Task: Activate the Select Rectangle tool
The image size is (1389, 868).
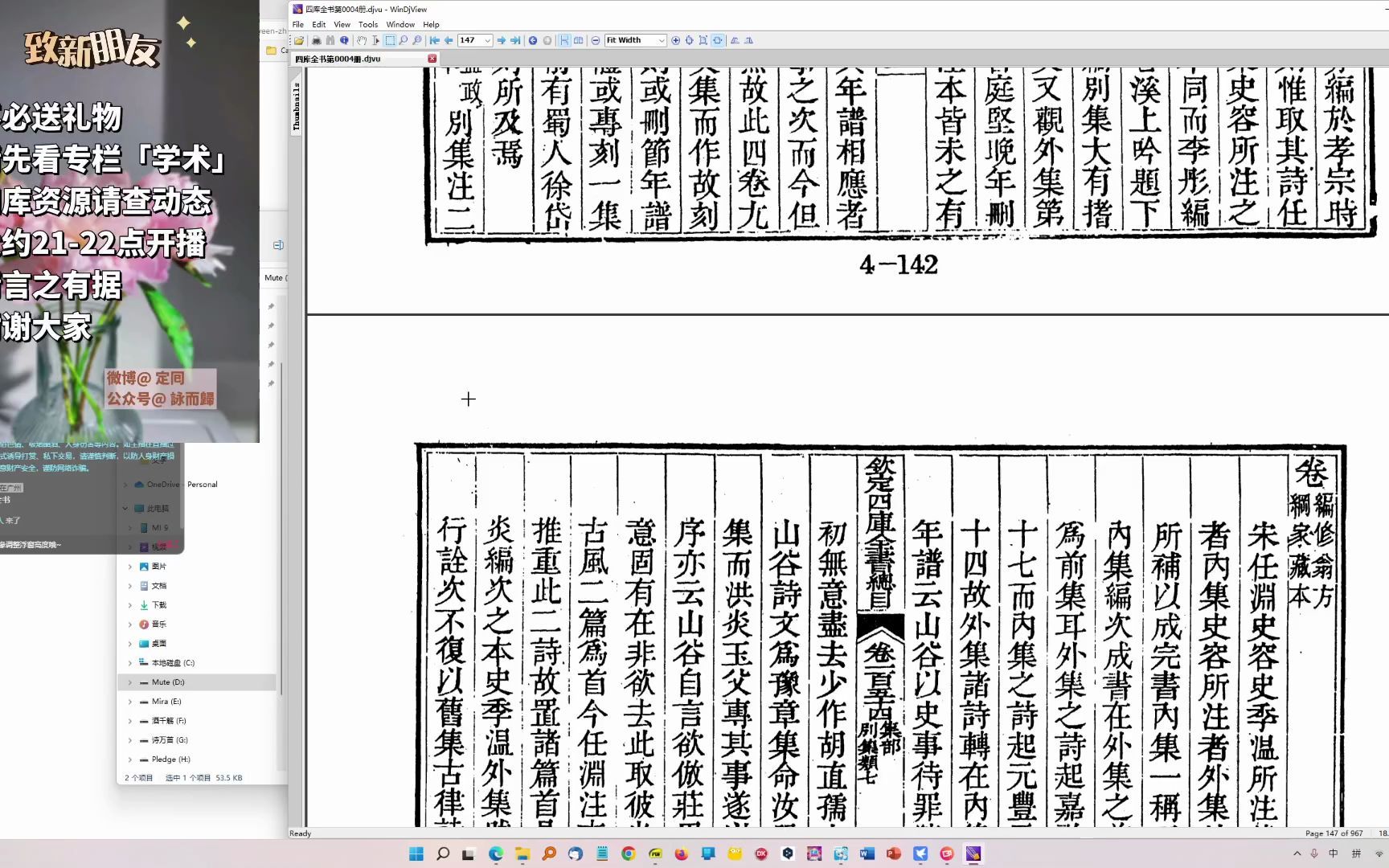Action: click(390, 40)
